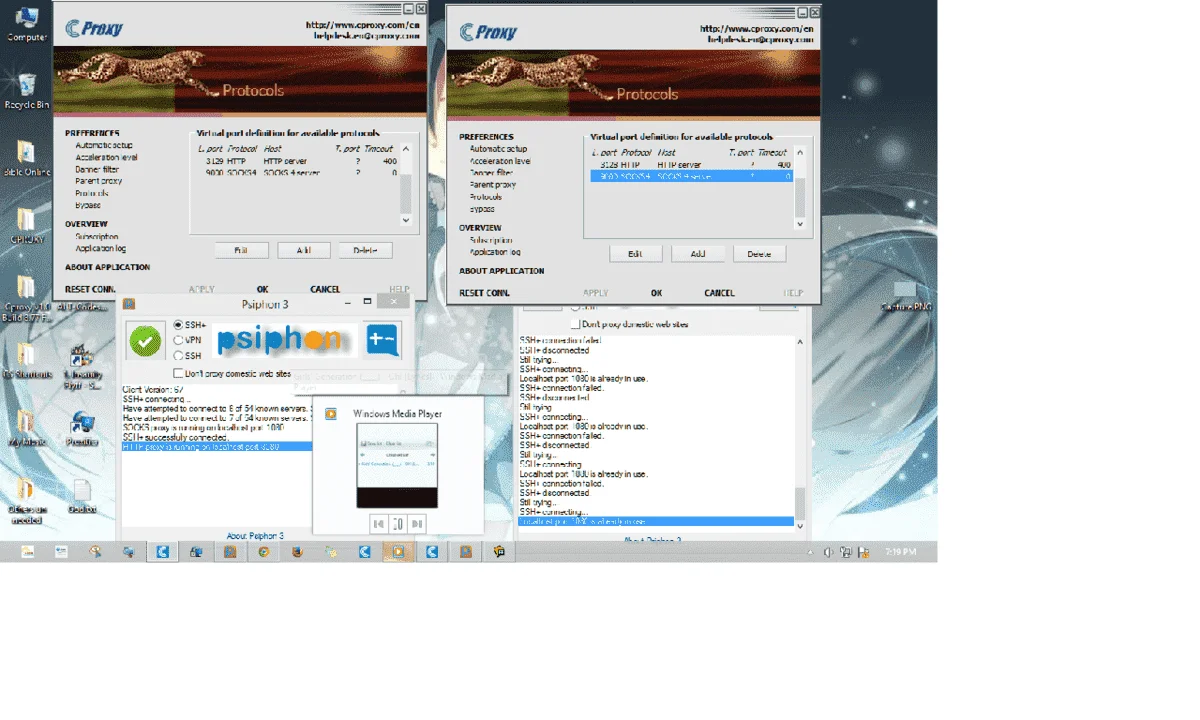Enable Don't proxy domestic web sites (right Psiphon)
Image resolution: width=1200 pixels, height=720 pixels.
click(x=576, y=324)
